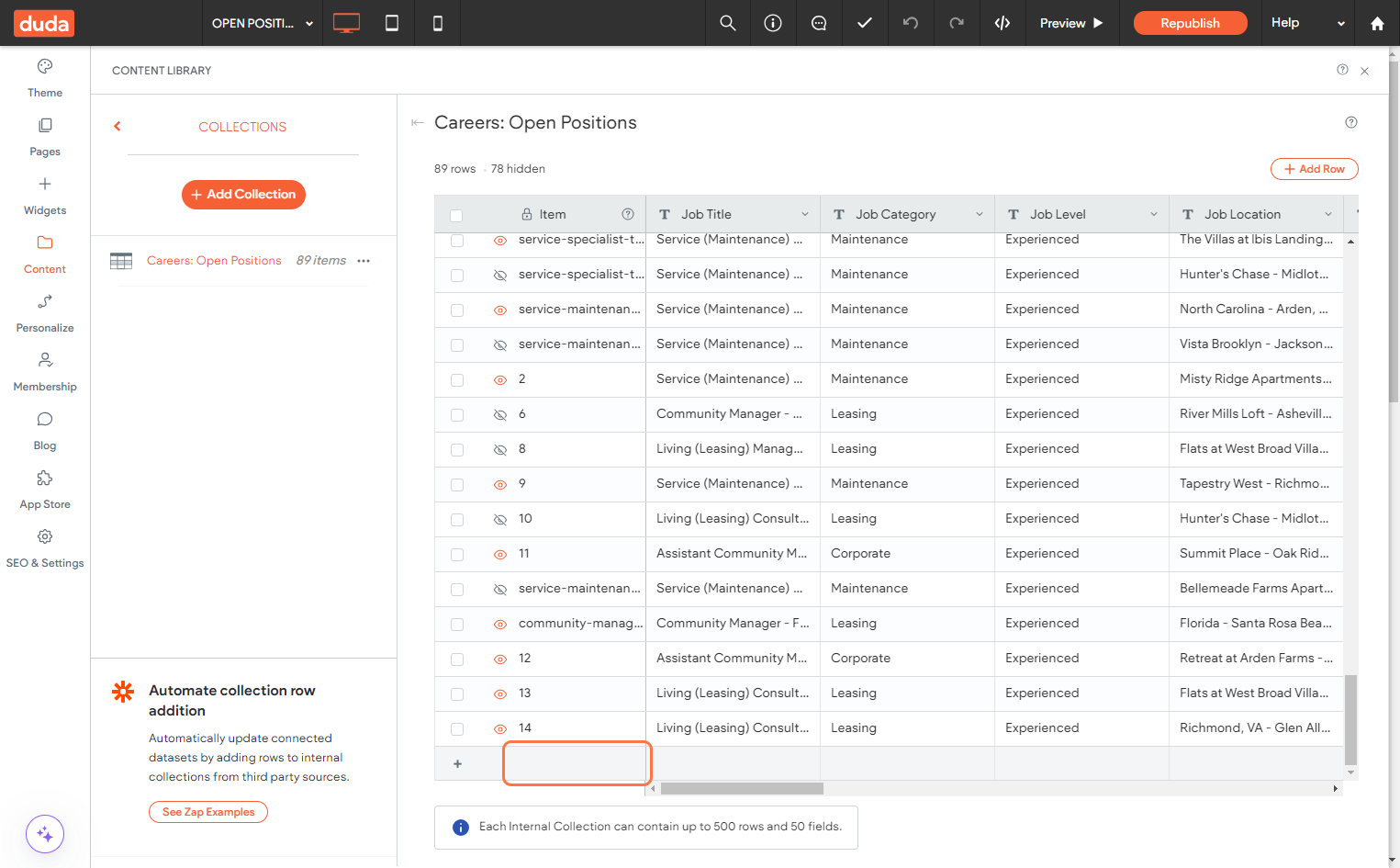This screenshot has height=868, width=1400.
Task: Click the undo arrow
Action: (911, 23)
